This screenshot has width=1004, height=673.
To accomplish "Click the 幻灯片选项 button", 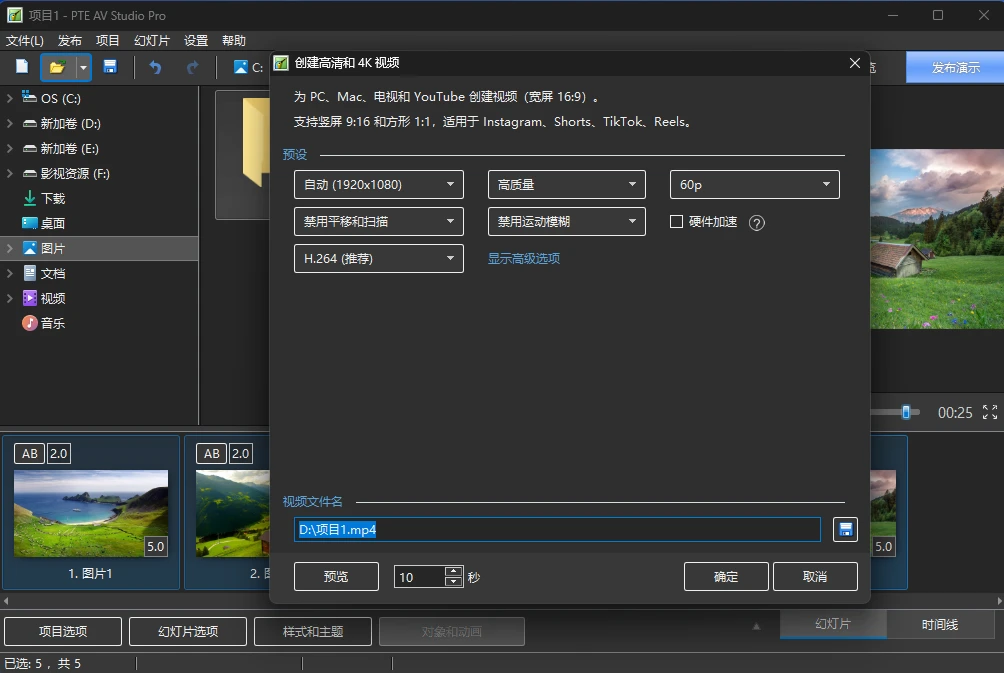I will pyautogui.click(x=188, y=631).
